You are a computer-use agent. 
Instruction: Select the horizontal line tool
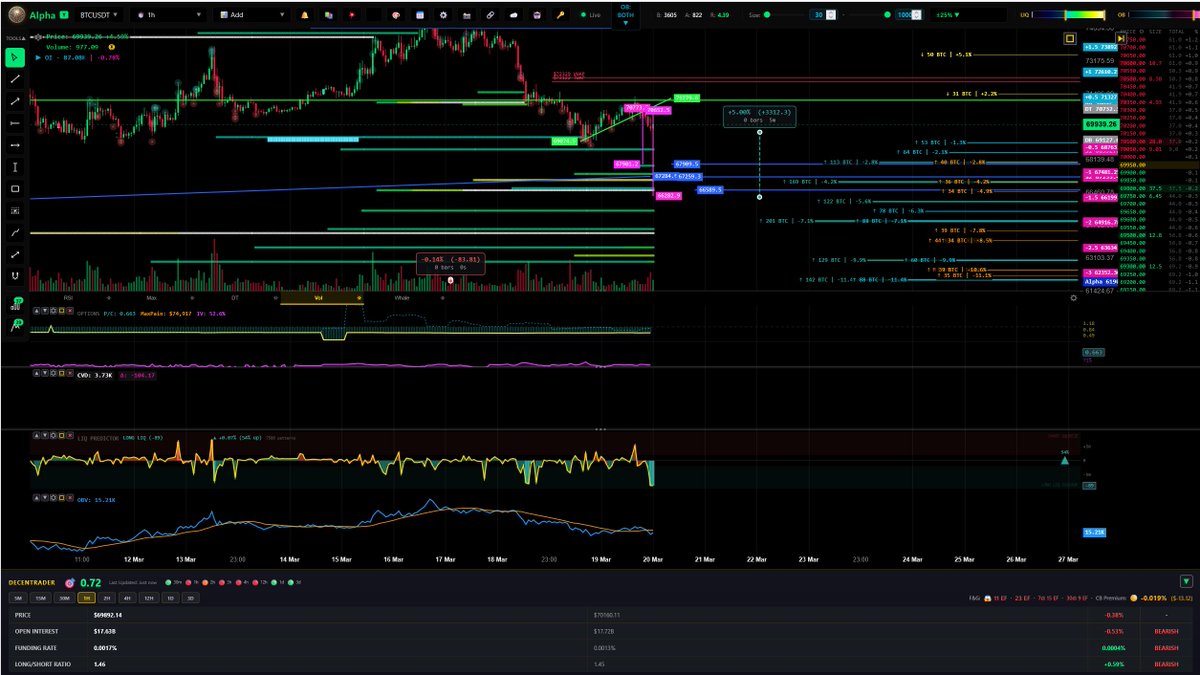coord(15,123)
